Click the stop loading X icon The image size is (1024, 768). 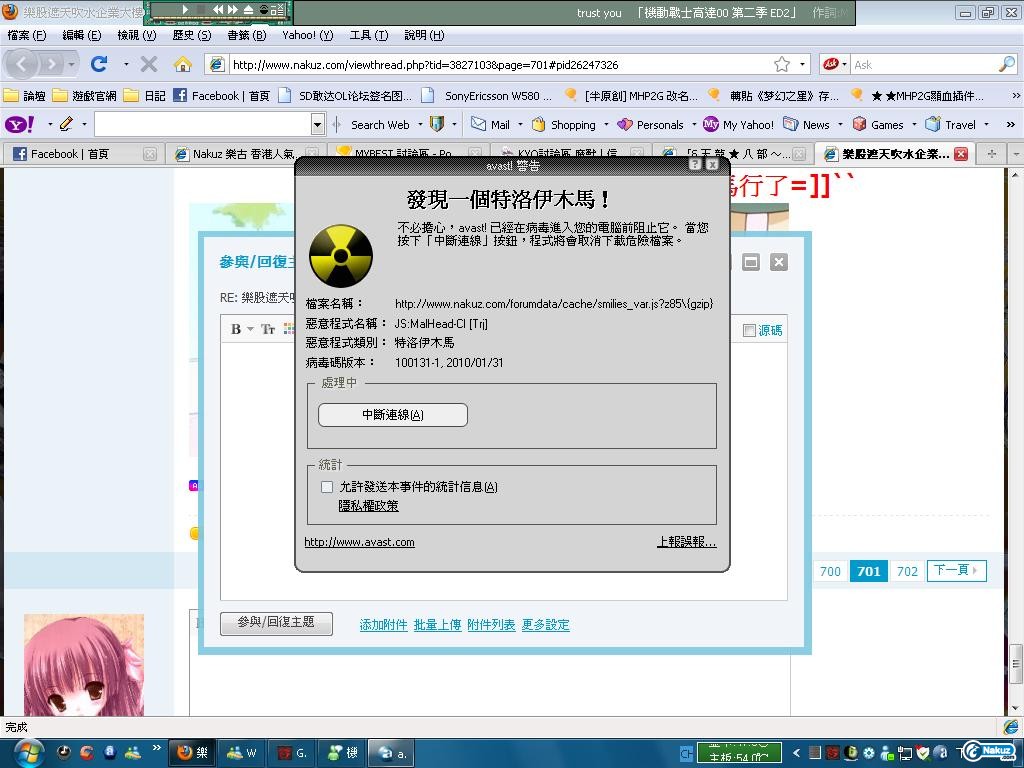(149, 64)
